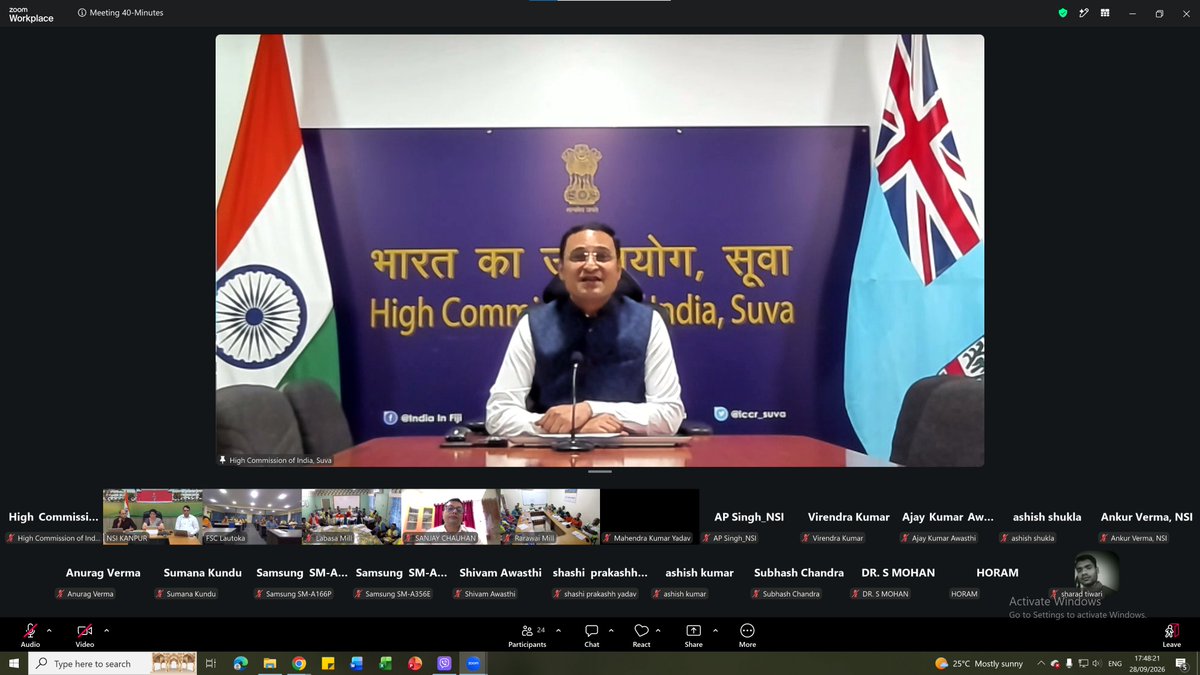Select the NSI KANPUR video thumbnail
1200x675 pixels.
point(152,516)
